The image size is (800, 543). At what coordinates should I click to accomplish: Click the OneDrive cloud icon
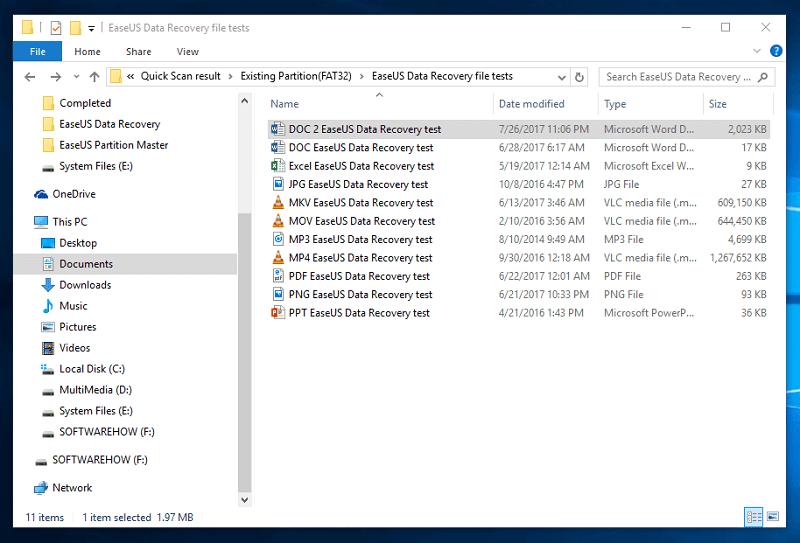[x=41, y=194]
